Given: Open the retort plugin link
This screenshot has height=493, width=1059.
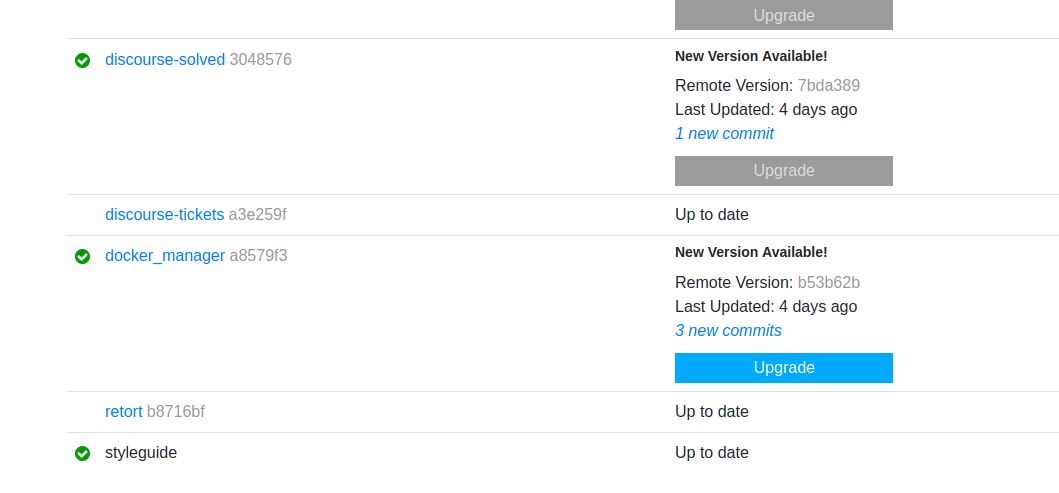Looking at the screenshot, I should point(124,412).
